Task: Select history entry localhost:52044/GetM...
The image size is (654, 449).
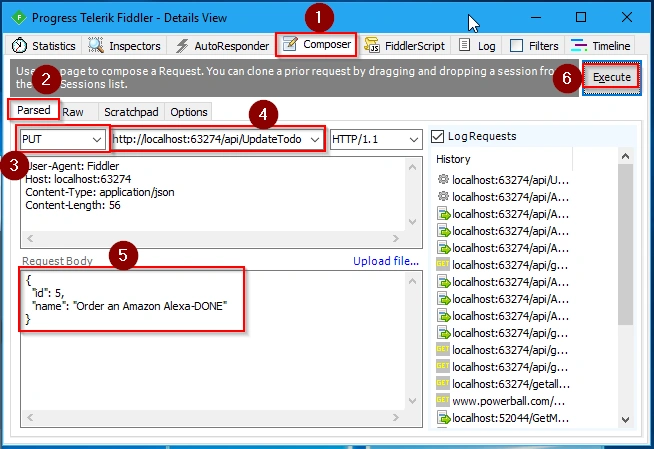Action: (x=510, y=418)
